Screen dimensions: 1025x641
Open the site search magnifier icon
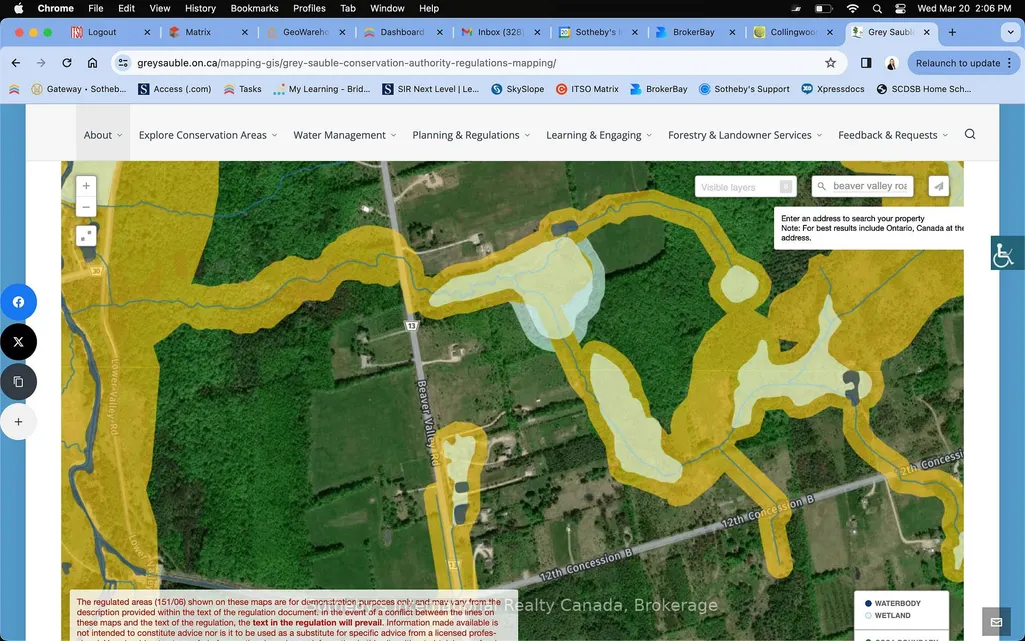click(x=970, y=134)
